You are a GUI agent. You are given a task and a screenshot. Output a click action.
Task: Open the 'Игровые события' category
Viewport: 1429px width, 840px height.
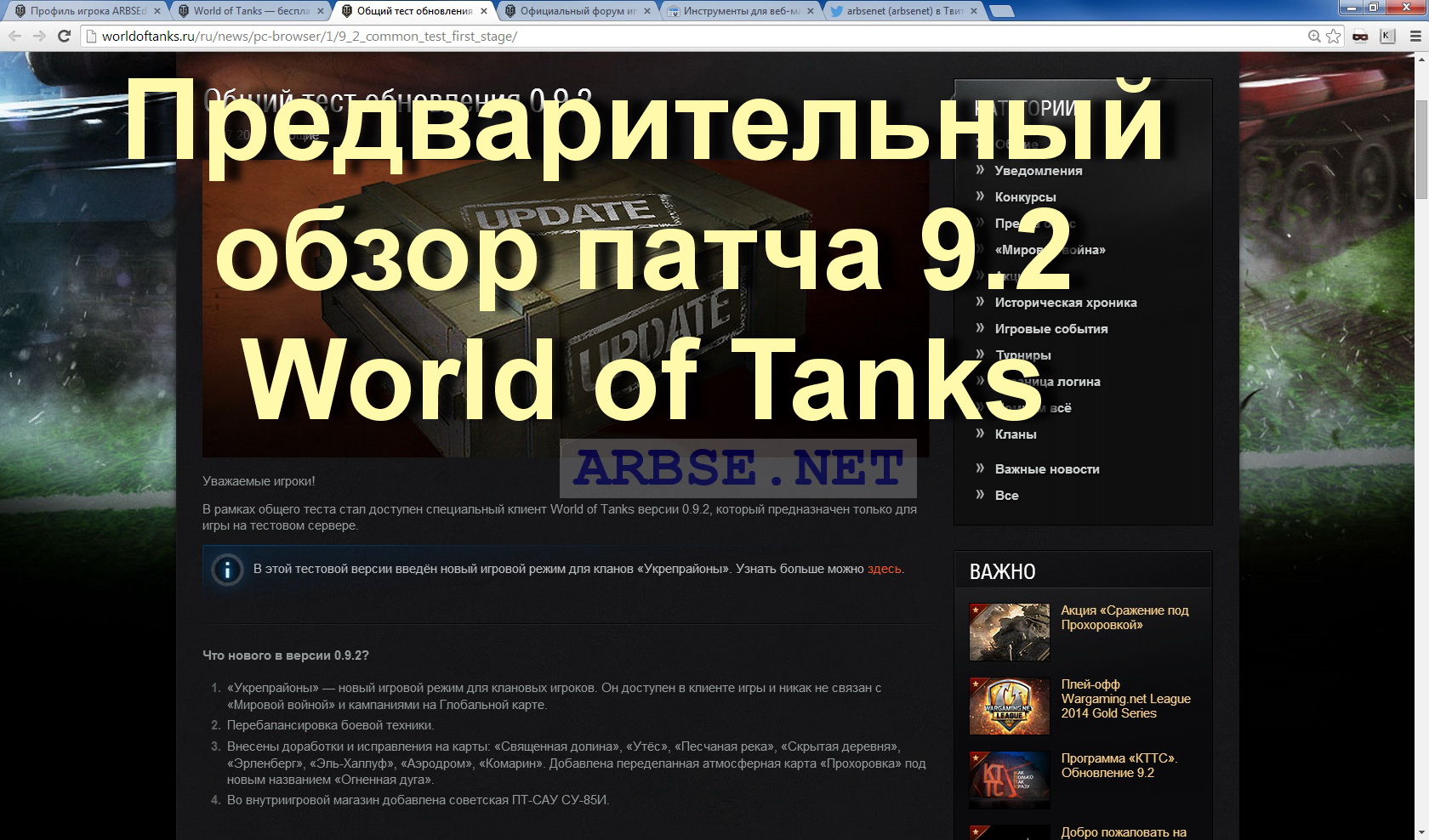[x=1051, y=329]
